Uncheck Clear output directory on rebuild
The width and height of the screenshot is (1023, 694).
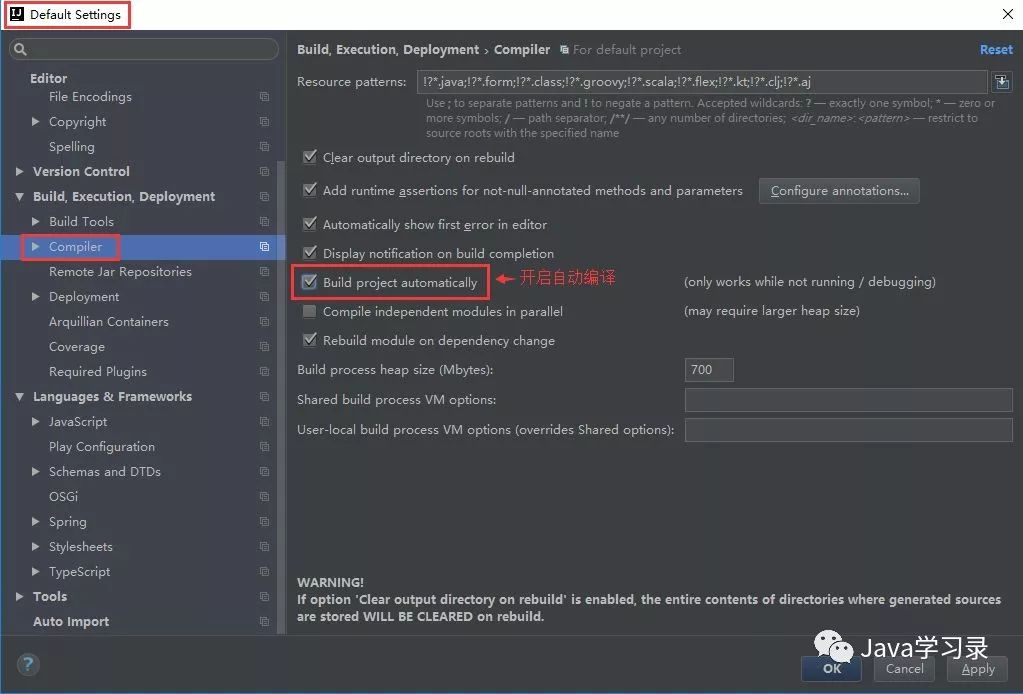click(310, 157)
